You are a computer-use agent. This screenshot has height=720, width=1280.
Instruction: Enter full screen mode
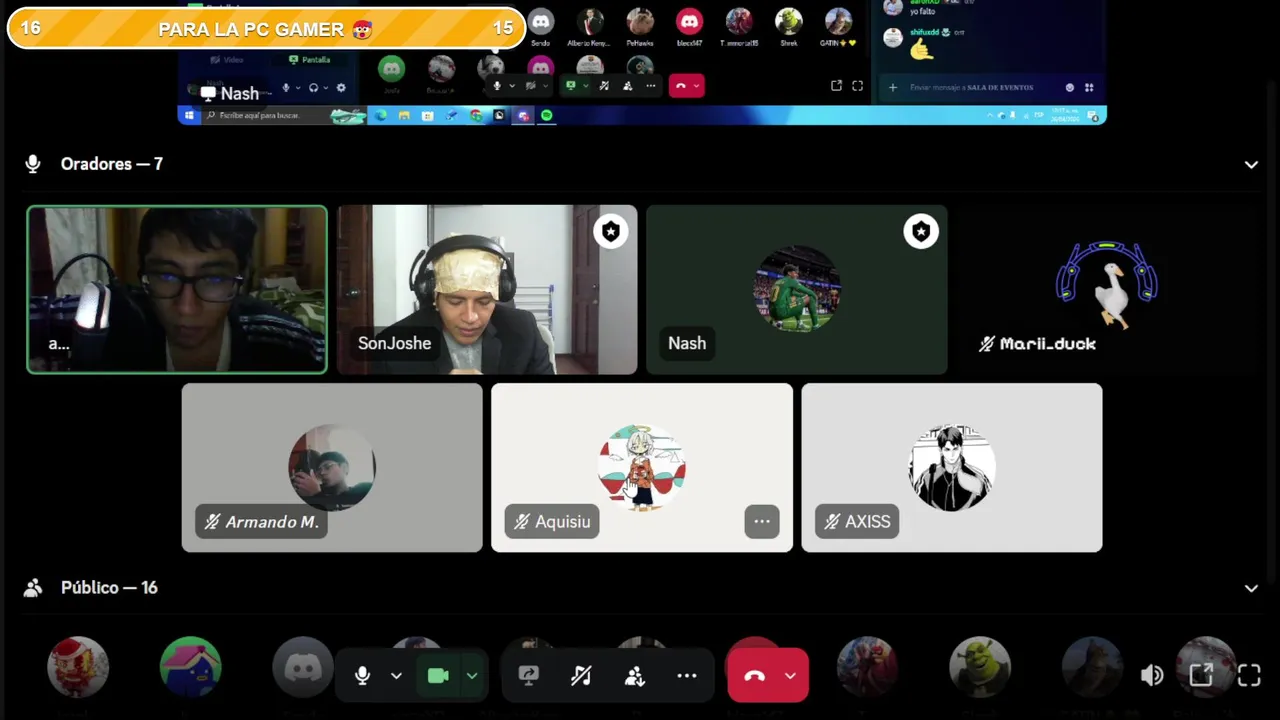click(x=1249, y=676)
